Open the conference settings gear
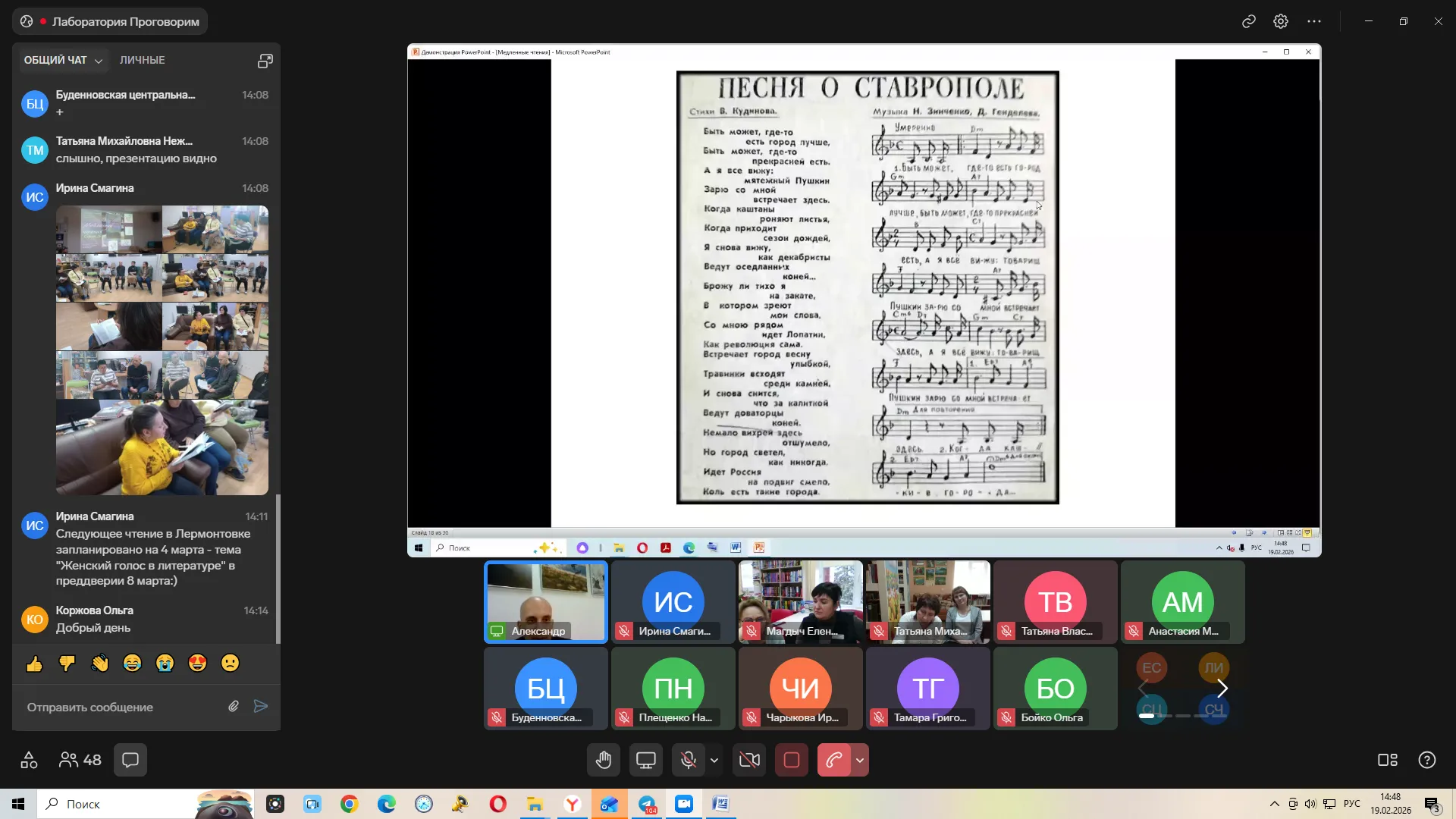 click(x=1281, y=21)
